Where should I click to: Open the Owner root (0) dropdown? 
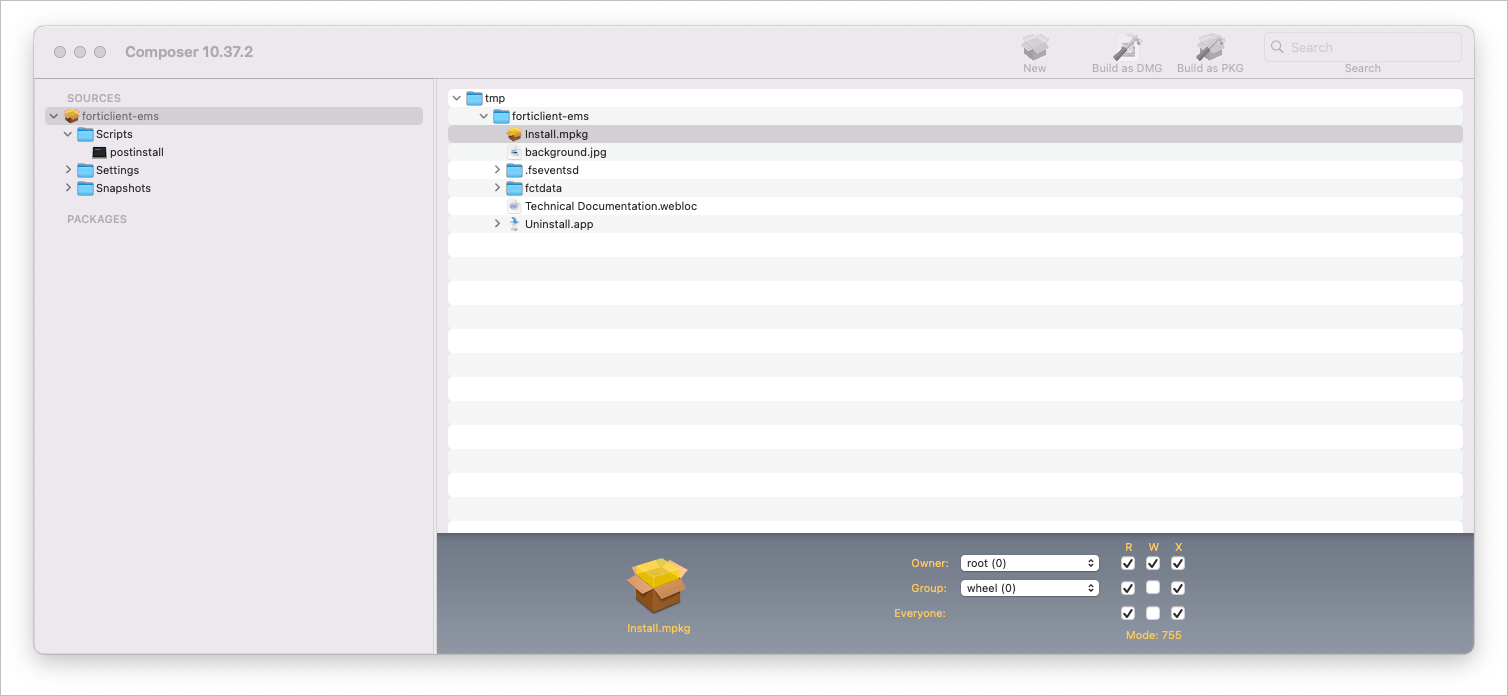coord(1030,563)
